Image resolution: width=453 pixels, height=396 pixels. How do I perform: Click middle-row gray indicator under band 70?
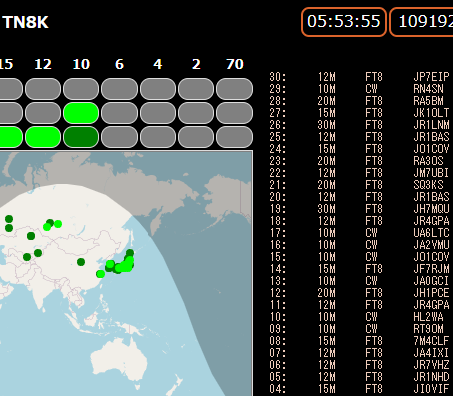(x=234, y=113)
